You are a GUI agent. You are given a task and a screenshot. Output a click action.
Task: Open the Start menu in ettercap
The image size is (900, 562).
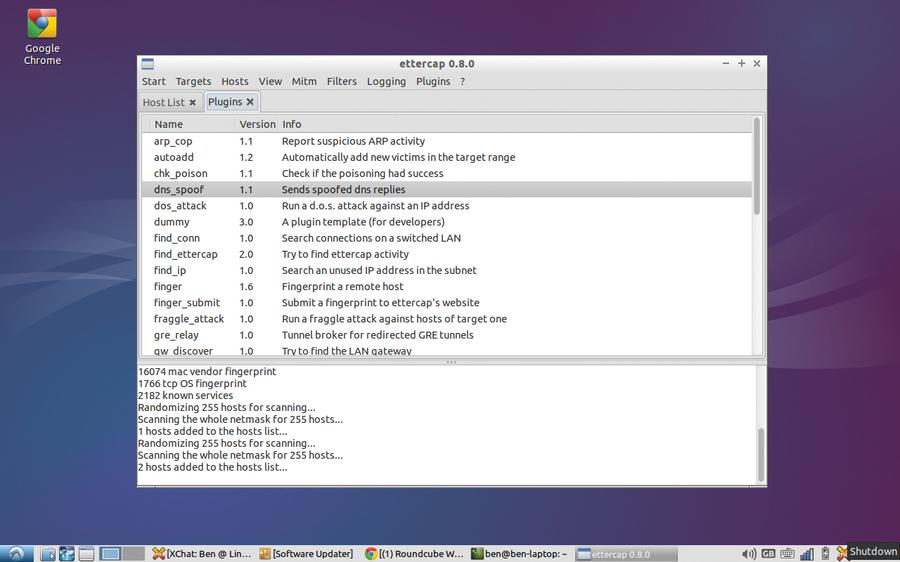click(154, 82)
